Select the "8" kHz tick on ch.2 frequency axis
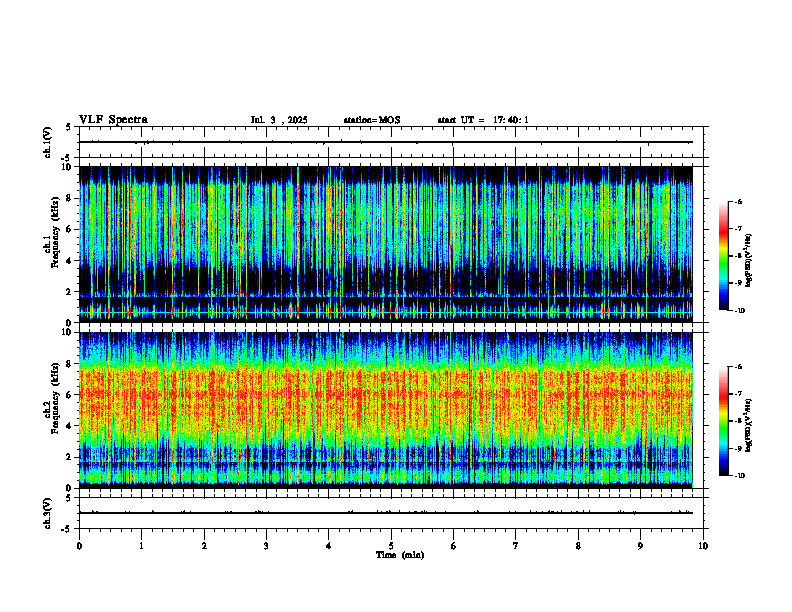Viewport: 792px width, 612px height. [70, 364]
